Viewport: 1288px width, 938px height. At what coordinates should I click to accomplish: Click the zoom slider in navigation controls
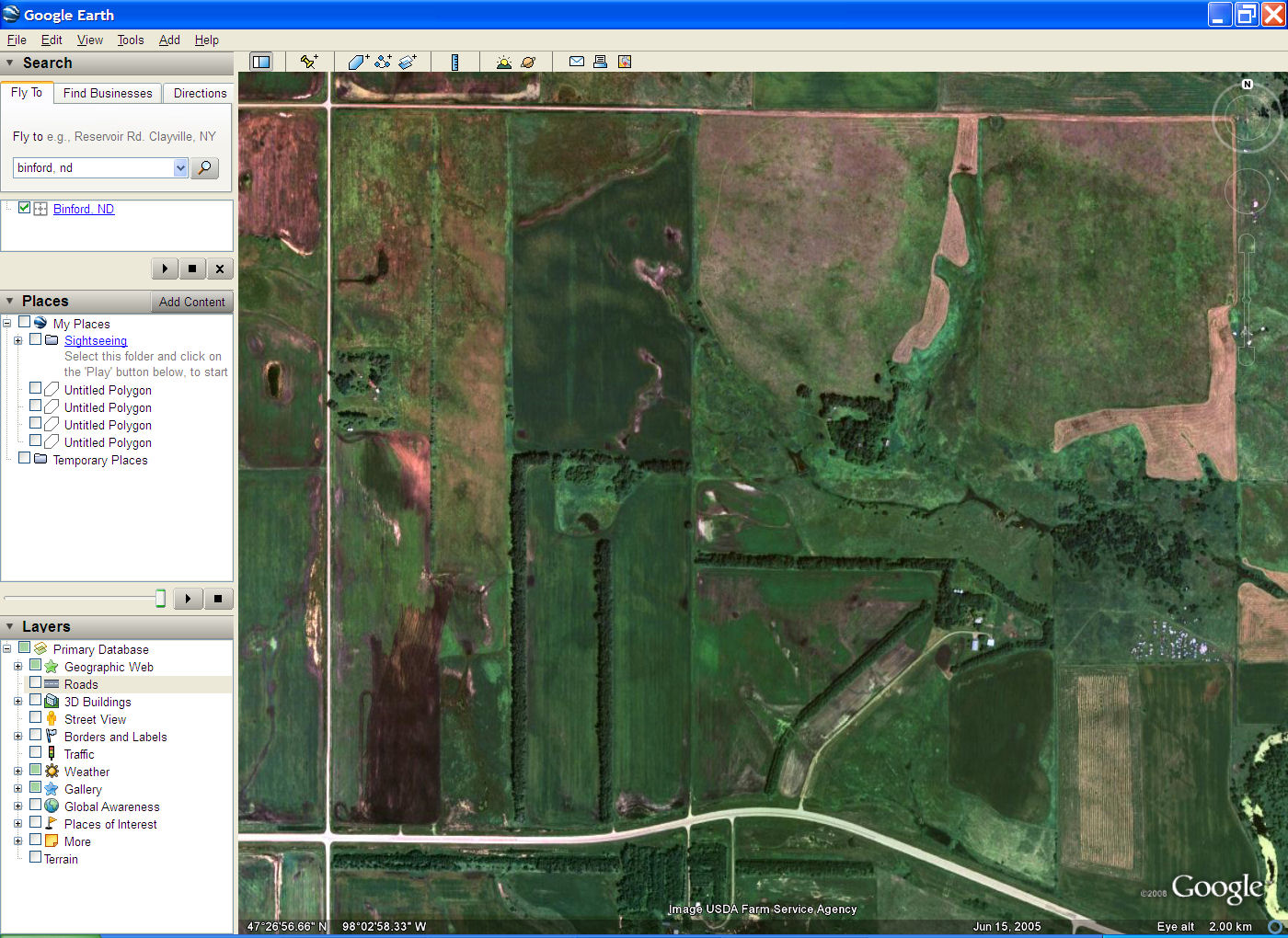click(x=1247, y=299)
